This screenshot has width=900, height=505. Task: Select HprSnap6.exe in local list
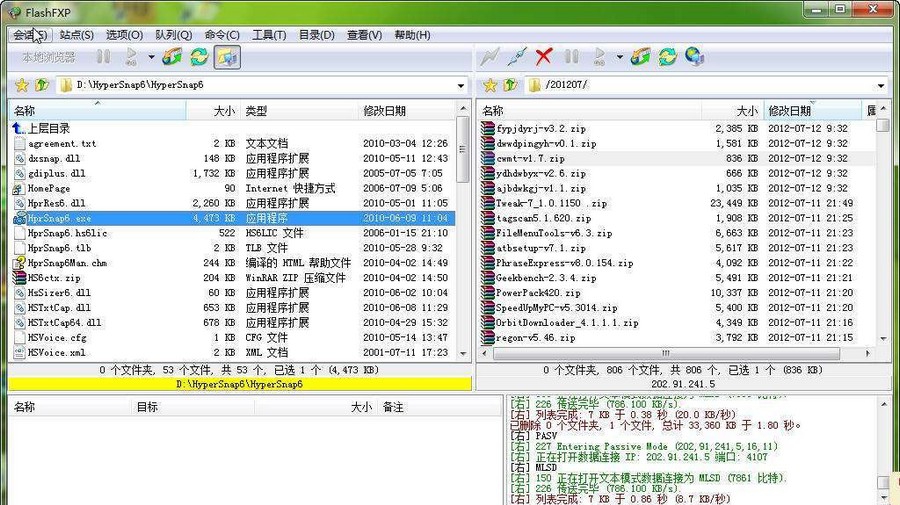[233, 218]
